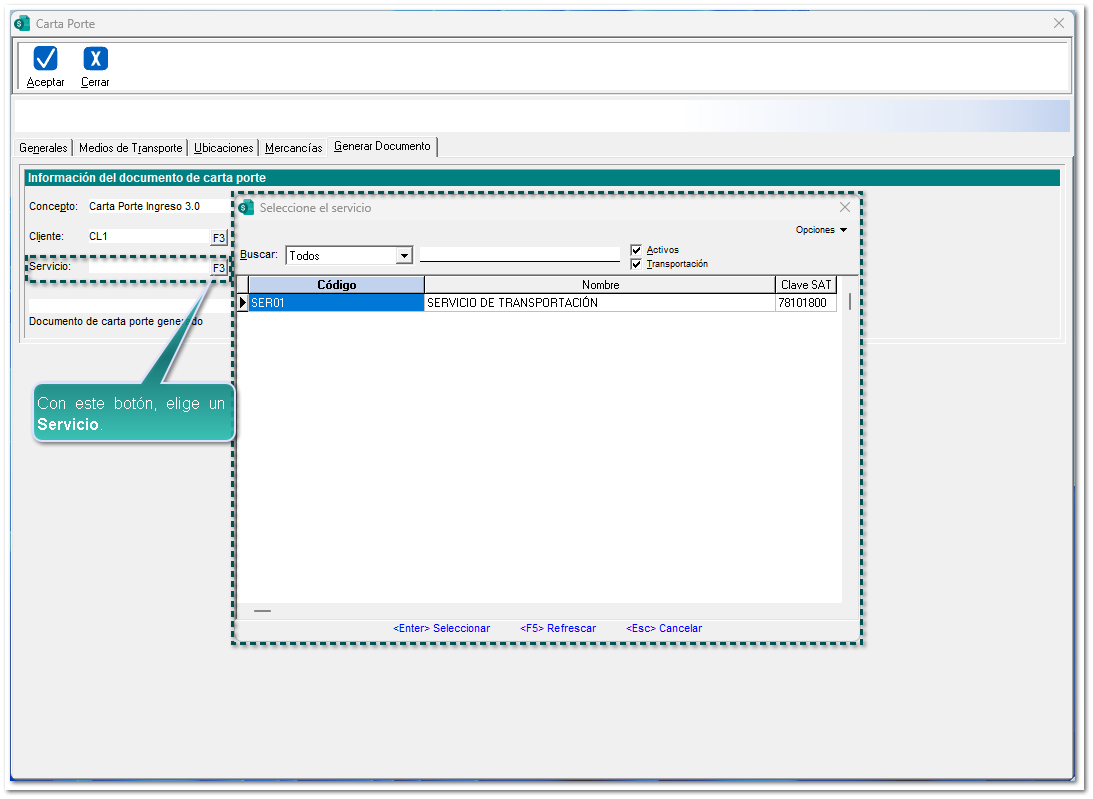
Task: Open the Buscar Todos dropdown
Action: (x=404, y=256)
